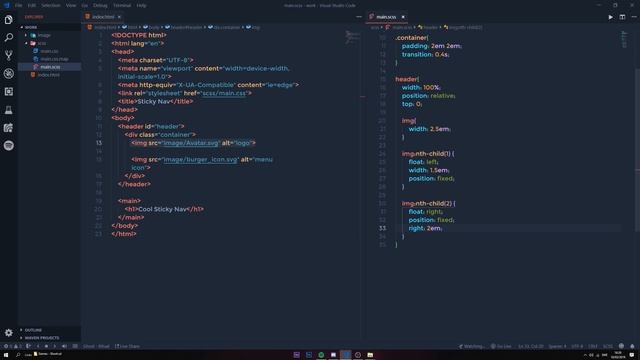Split the editor with split icon
The height and width of the screenshot is (360, 640).
[x=622, y=17]
